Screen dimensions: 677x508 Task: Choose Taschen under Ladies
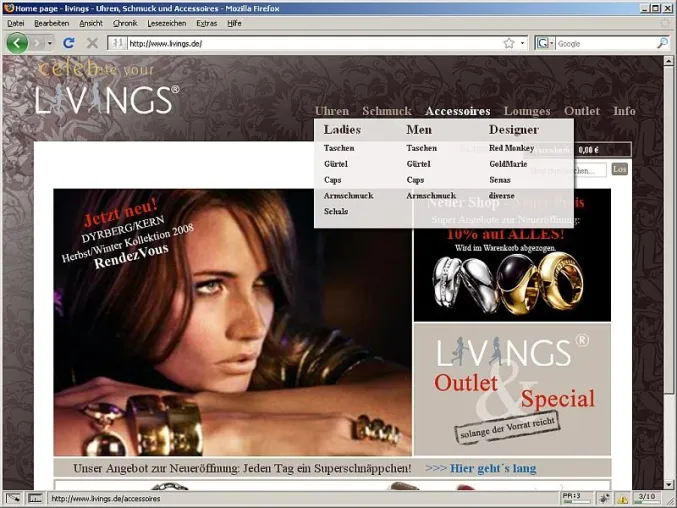tap(339, 148)
